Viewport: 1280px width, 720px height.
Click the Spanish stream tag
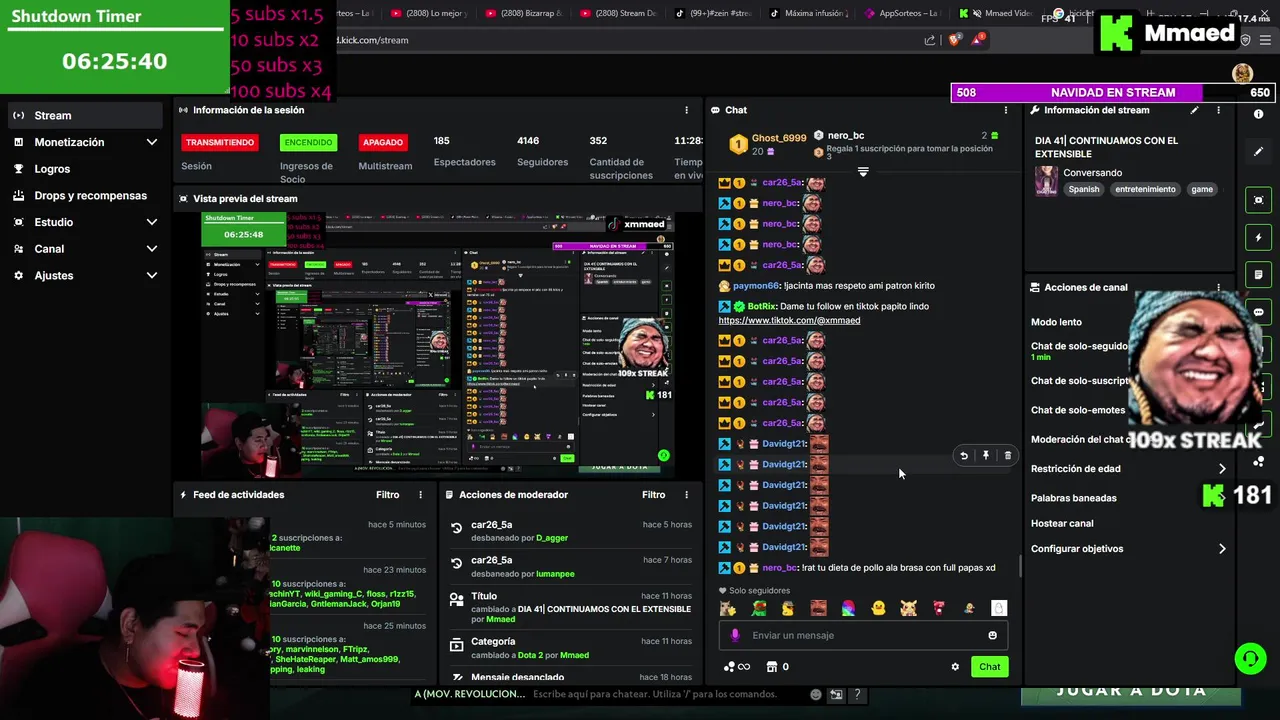pyautogui.click(x=1083, y=189)
